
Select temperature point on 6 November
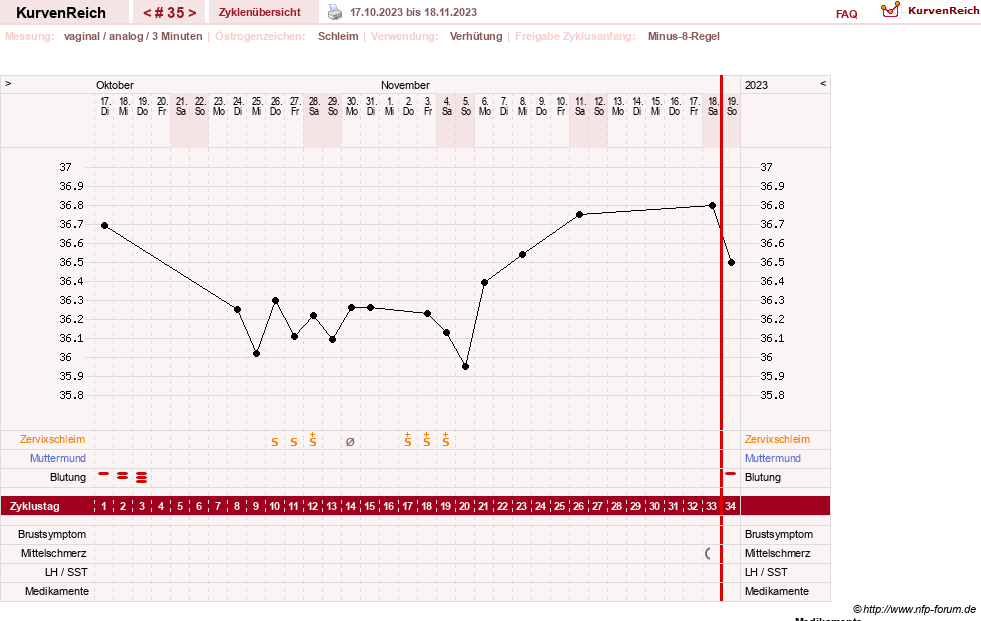click(484, 283)
